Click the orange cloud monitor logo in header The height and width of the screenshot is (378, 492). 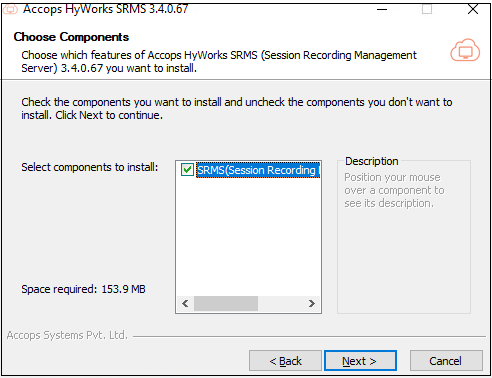click(465, 50)
